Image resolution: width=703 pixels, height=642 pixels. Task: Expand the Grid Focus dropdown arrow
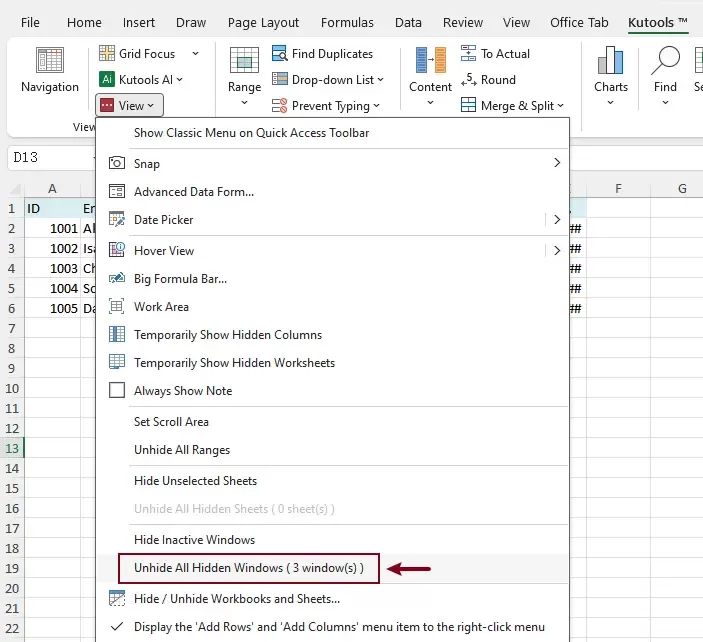coord(195,53)
